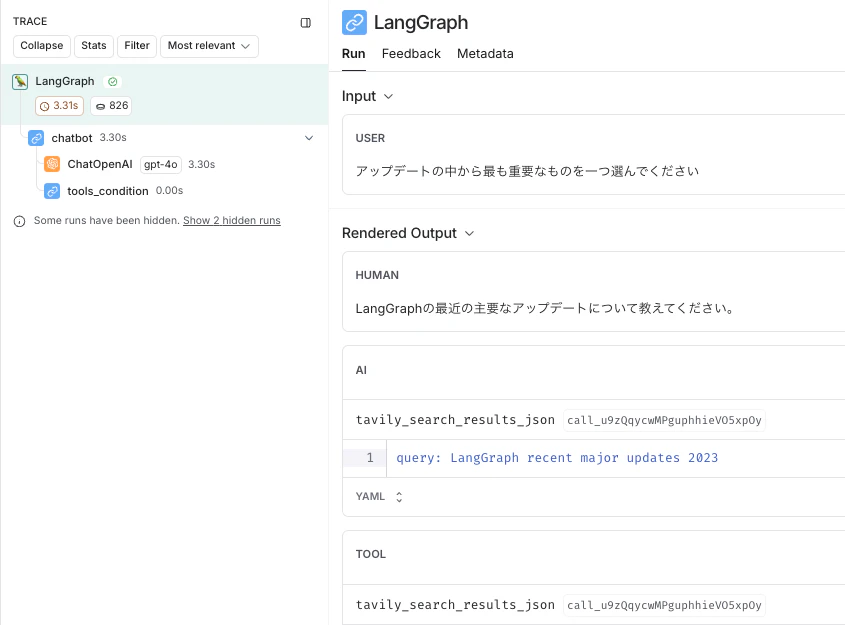Screen dimensions: 845x625
Task: Click the gpt-4o model tag
Action: tap(161, 164)
